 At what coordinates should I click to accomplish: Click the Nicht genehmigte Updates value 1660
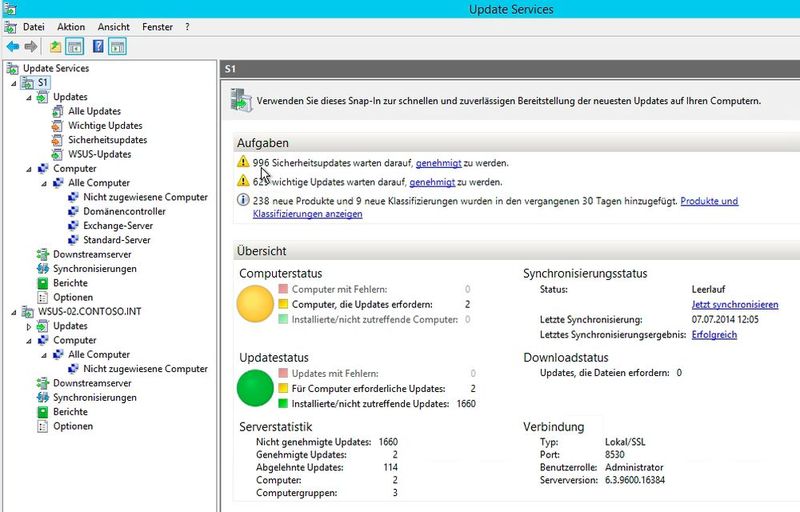point(388,442)
